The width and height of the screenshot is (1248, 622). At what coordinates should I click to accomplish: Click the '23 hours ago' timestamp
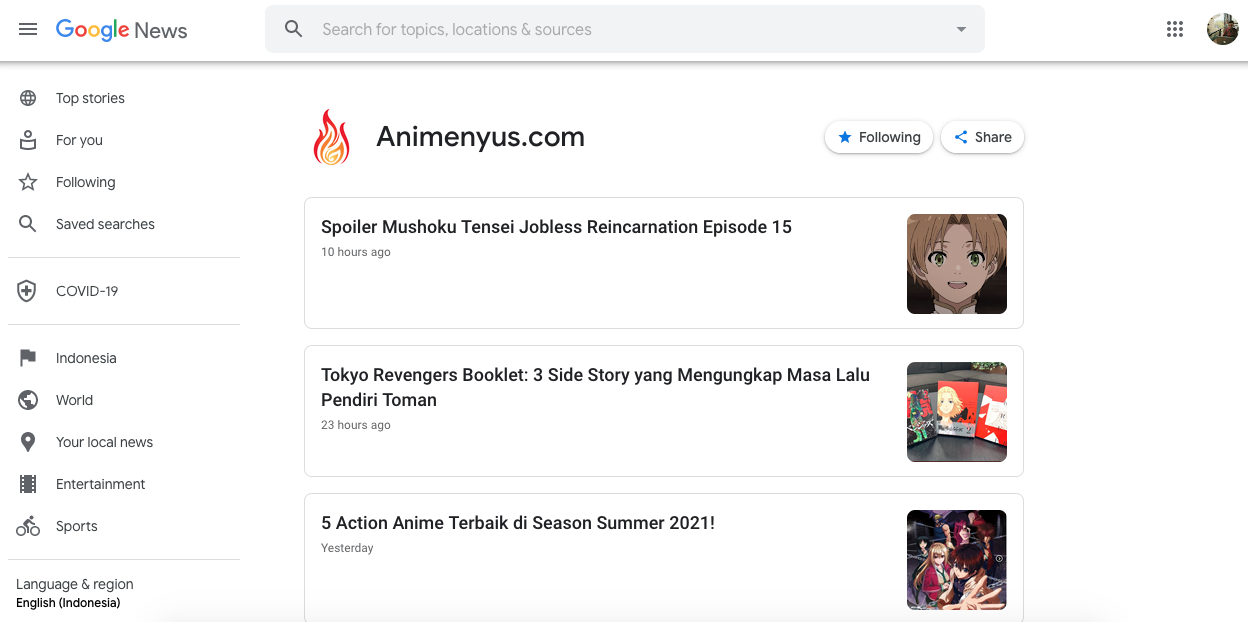click(356, 425)
